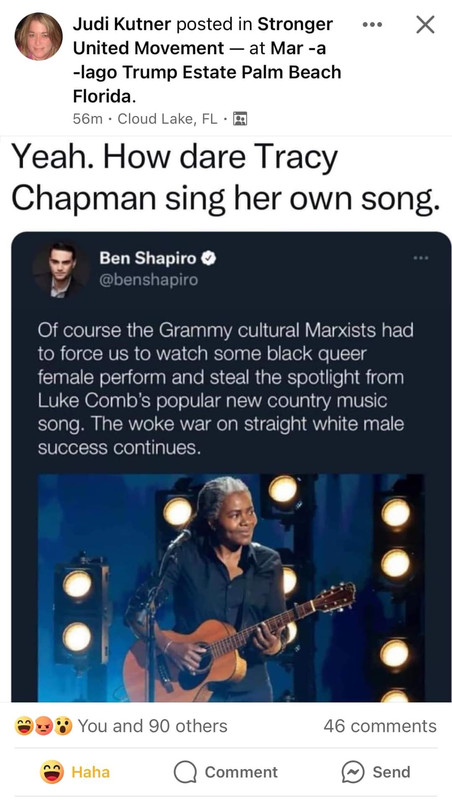
Task: Tap the Comment speech bubble icon
Action: 185,772
